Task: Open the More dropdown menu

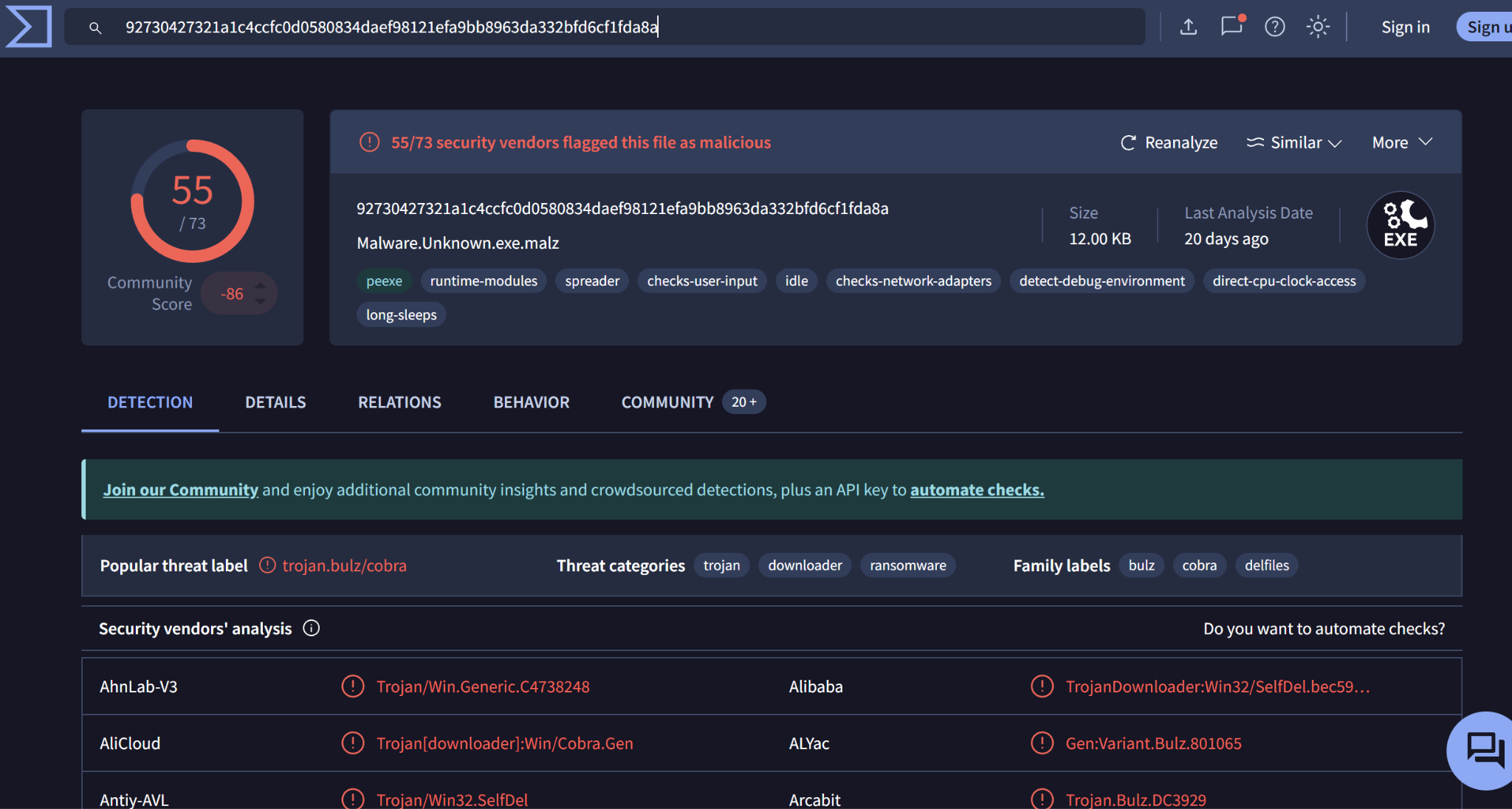Action: [1402, 142]
